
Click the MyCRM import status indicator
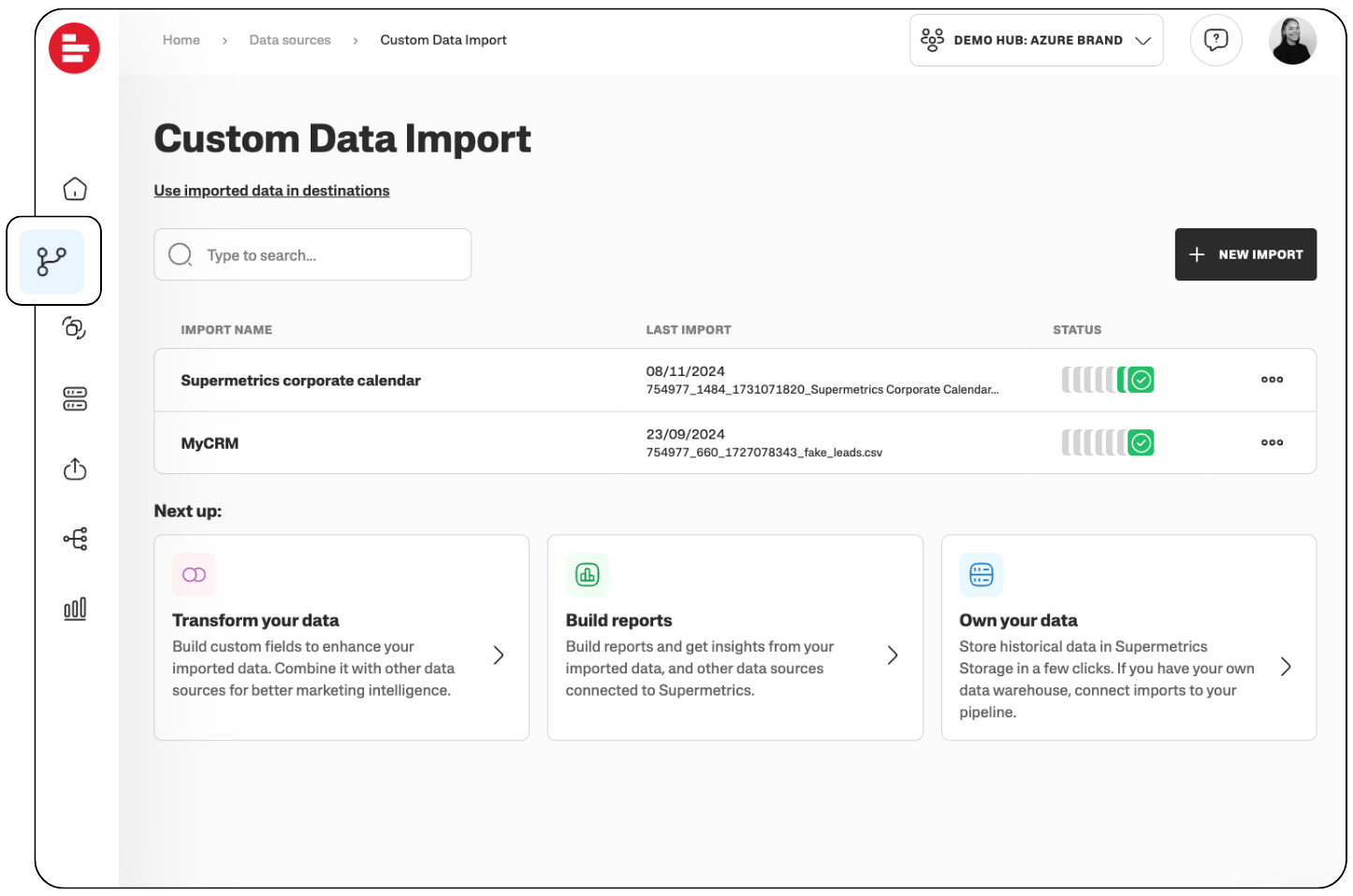tap(1108, 442)
